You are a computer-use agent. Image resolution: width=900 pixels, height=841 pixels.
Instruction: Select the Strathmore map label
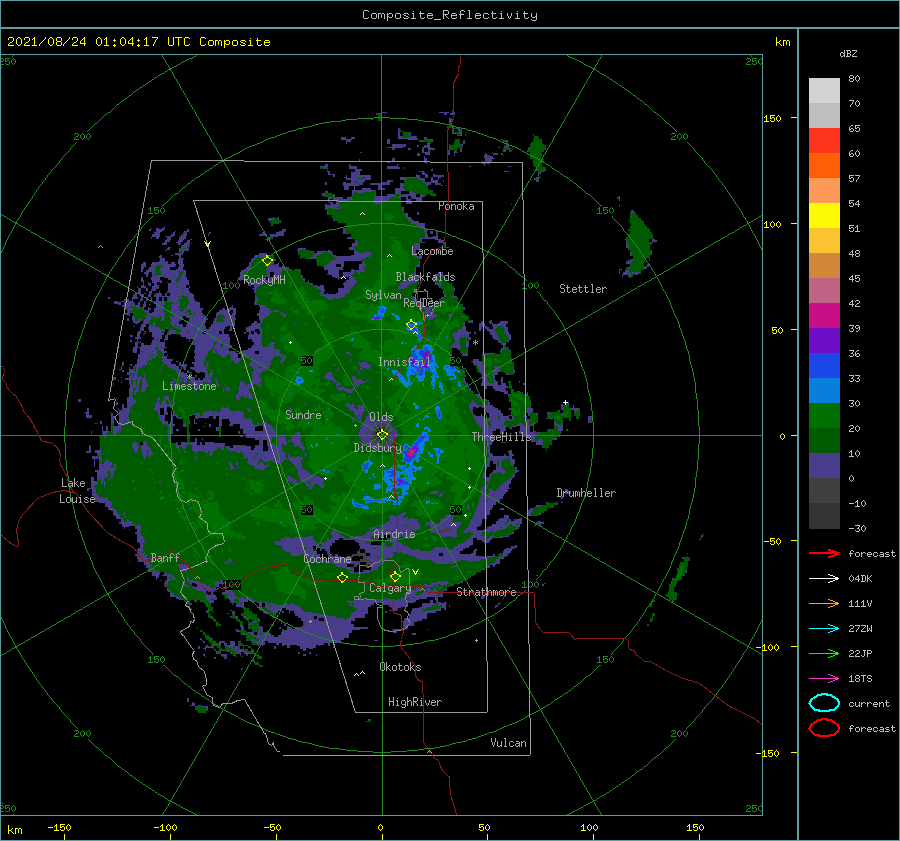point(486,592)
